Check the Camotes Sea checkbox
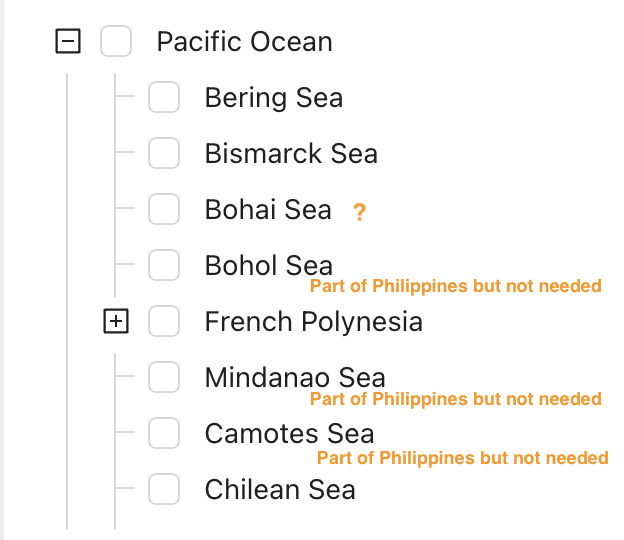 pos(164,434)
